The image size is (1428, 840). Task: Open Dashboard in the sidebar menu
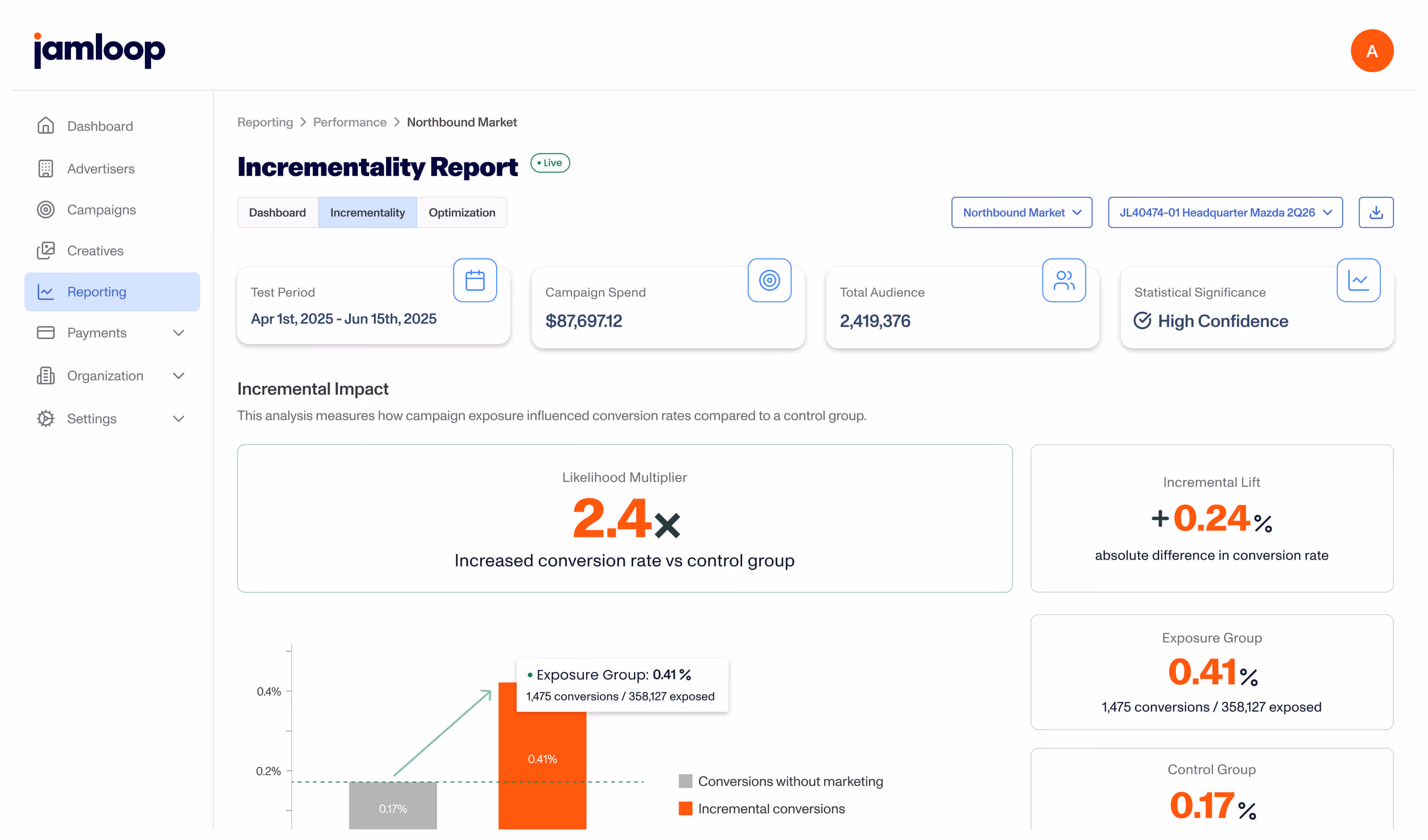click(x=112, y=126)
